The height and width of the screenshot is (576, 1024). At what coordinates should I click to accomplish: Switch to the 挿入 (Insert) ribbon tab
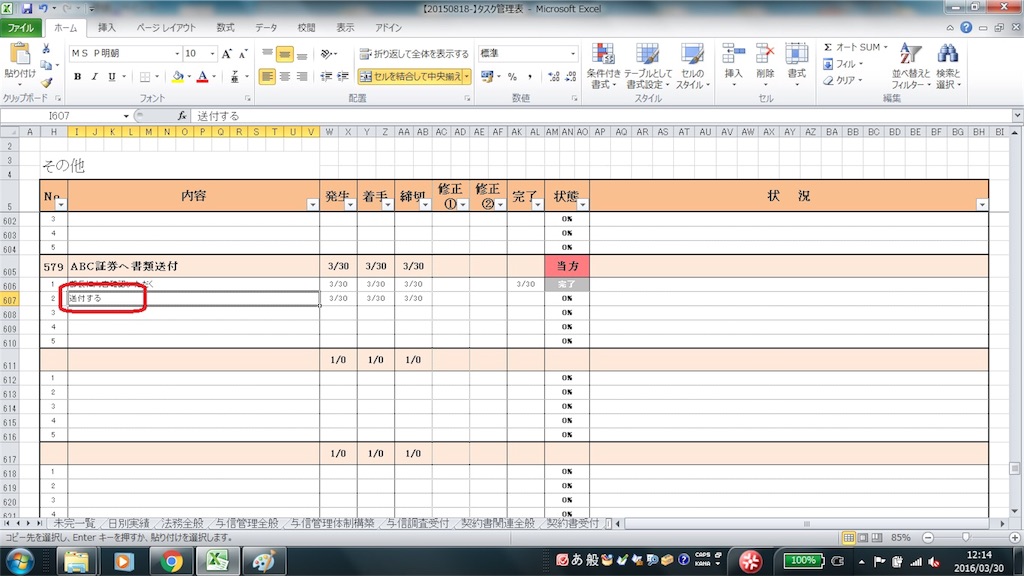pos(106,27)
